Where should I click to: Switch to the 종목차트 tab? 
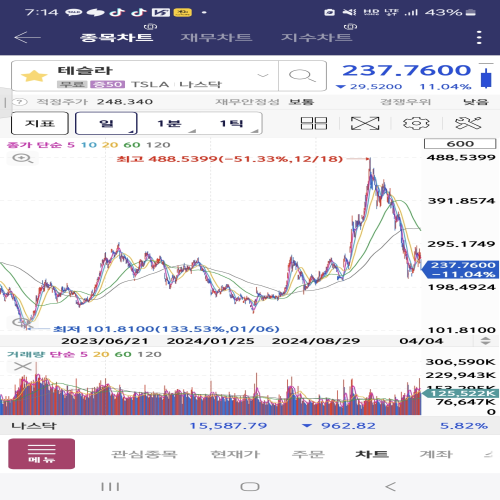click(x=116, y=37)
